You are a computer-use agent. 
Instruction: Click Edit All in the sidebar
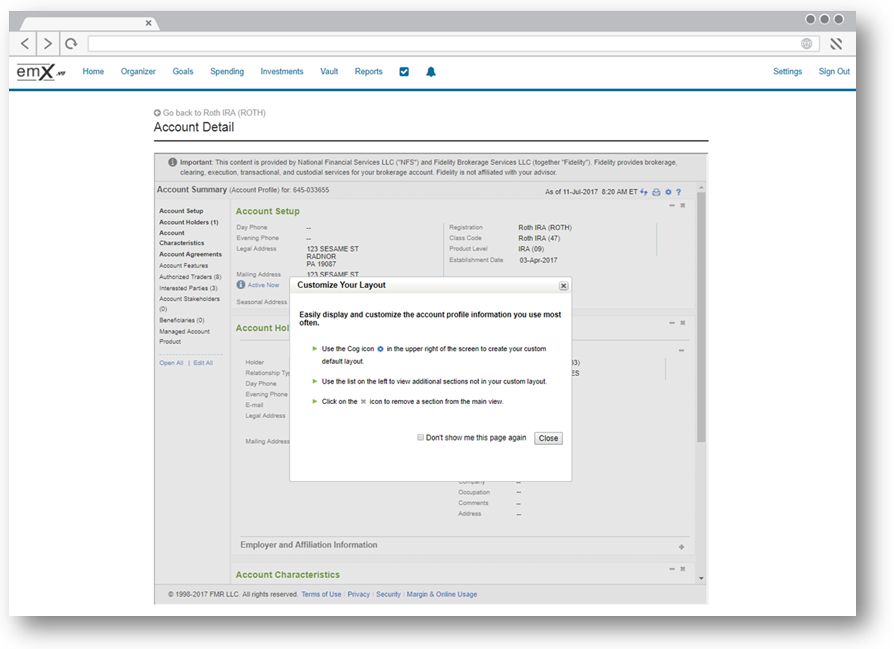tap(203, 363)
